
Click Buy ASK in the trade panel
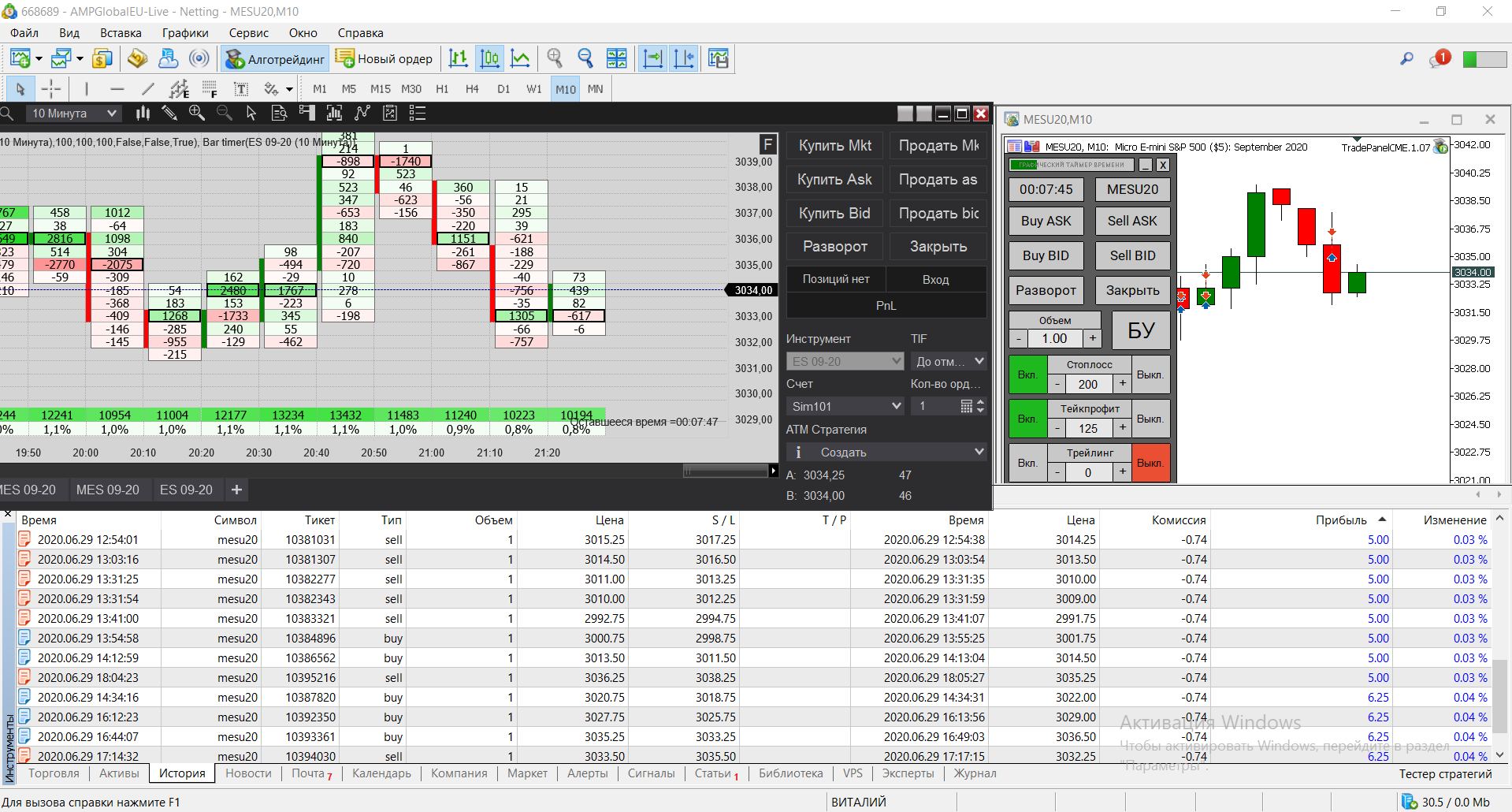coord(1046,221)
